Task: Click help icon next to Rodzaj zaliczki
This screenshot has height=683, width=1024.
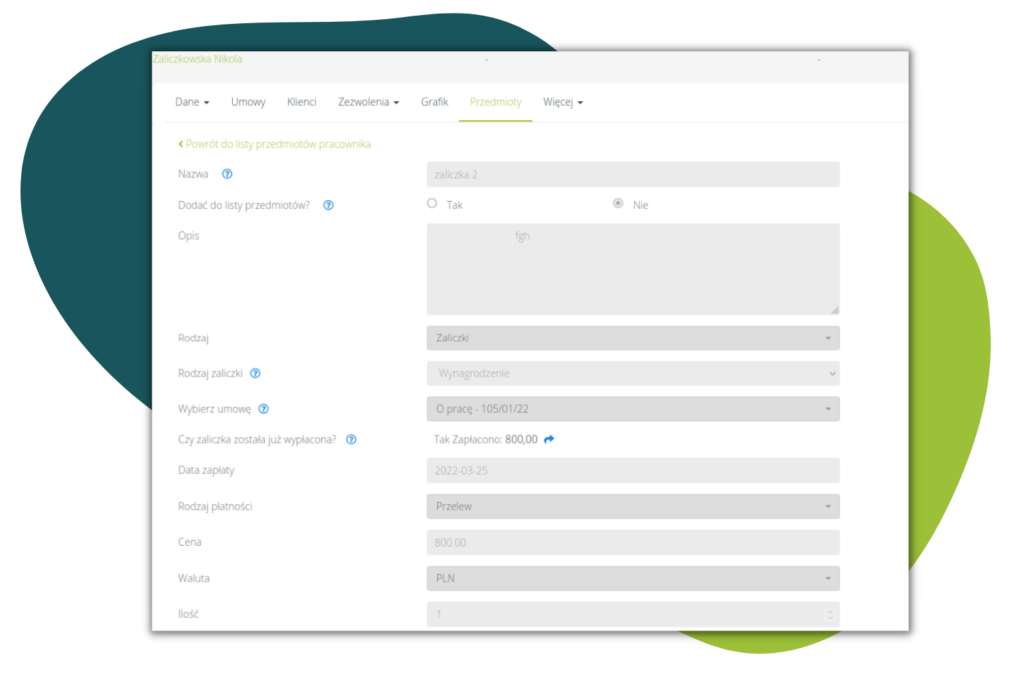Action: coord(255,373)
